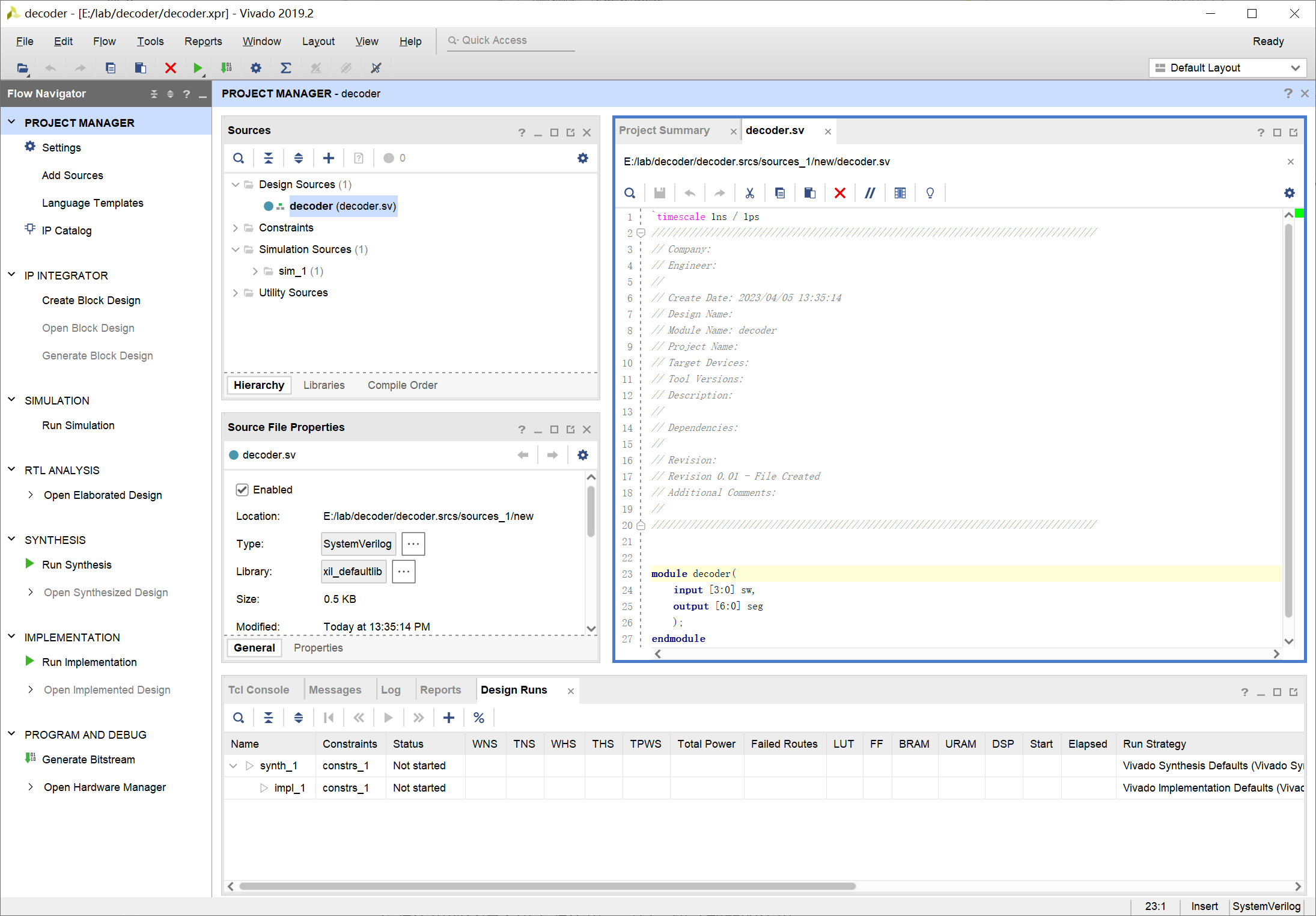The width and height of the screenshot is (1316, 916).
Task: Expand the Constraints folder in Sources
Action: tap(236, 228)
